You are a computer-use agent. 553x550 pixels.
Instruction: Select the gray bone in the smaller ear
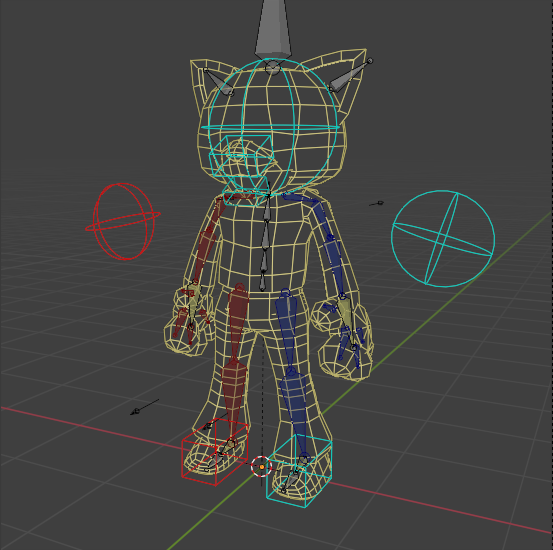point(218,82)
